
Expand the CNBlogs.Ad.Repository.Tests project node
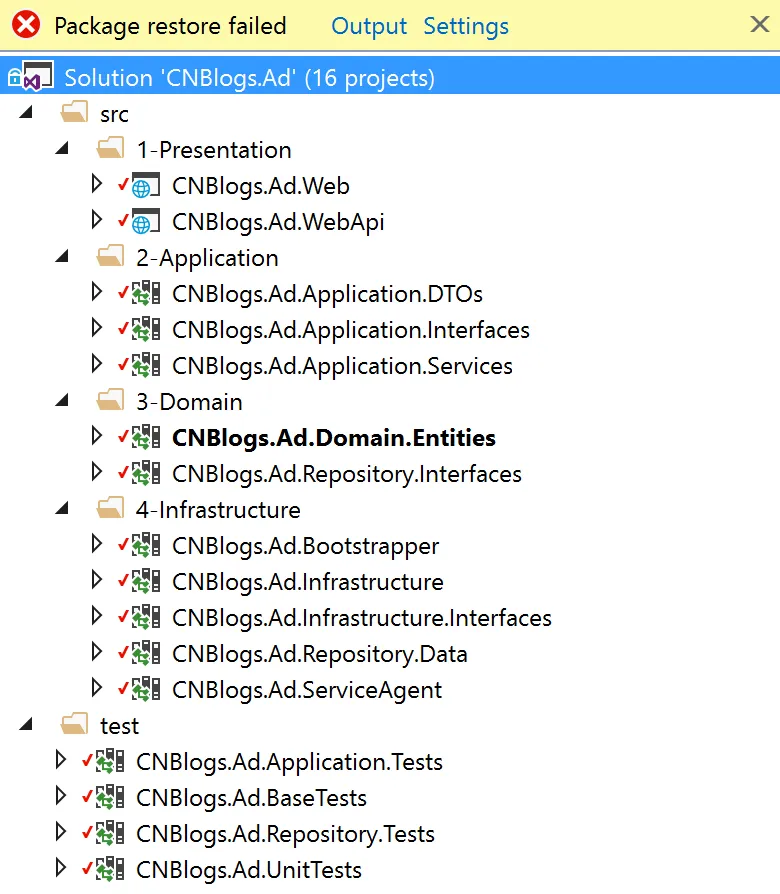point(61,834)
